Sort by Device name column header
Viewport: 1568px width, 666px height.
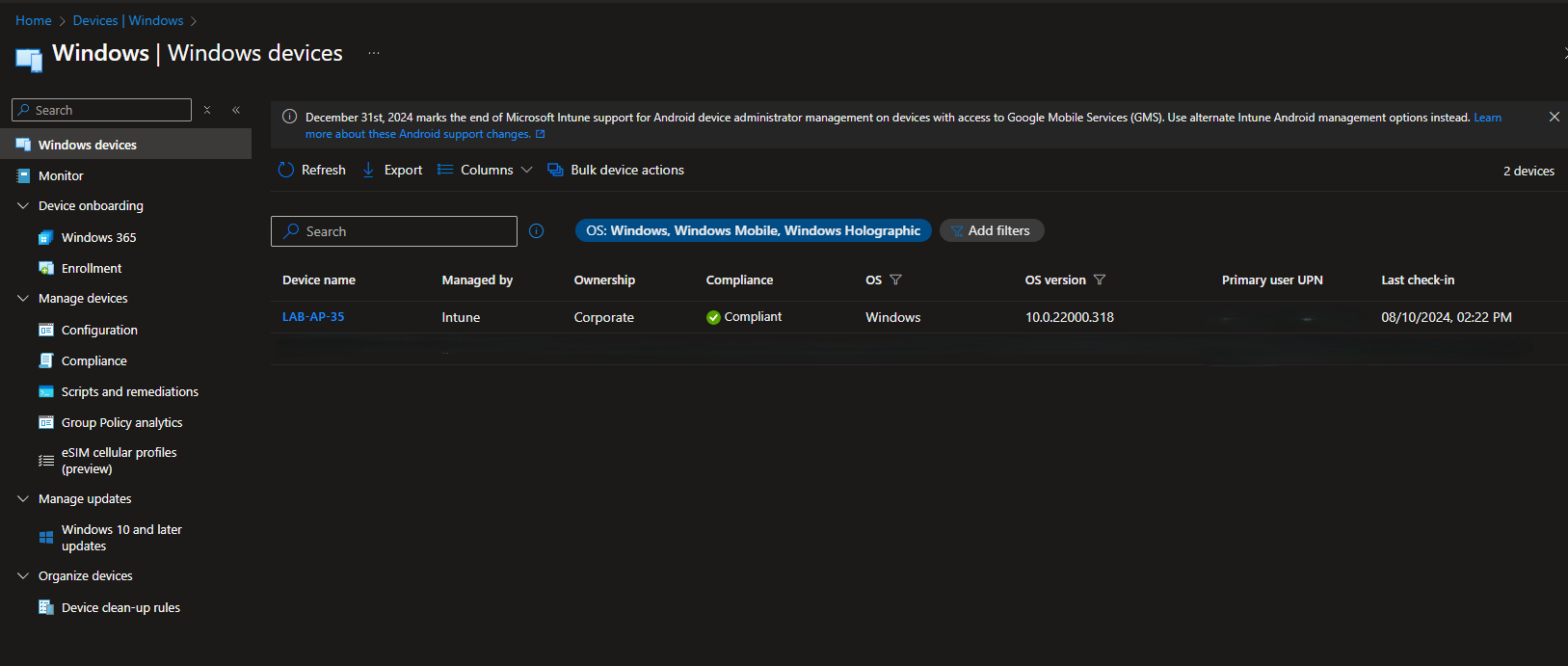point(319,280)
